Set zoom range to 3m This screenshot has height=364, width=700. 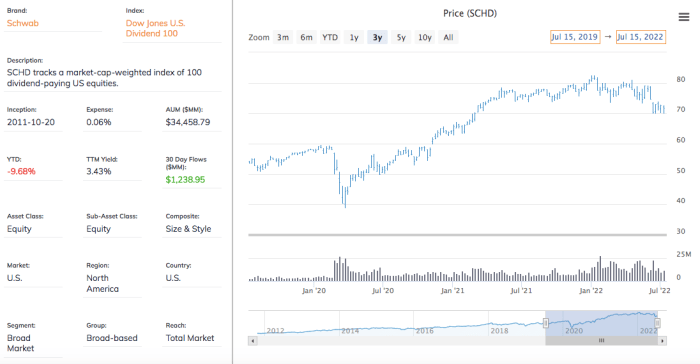283,38
